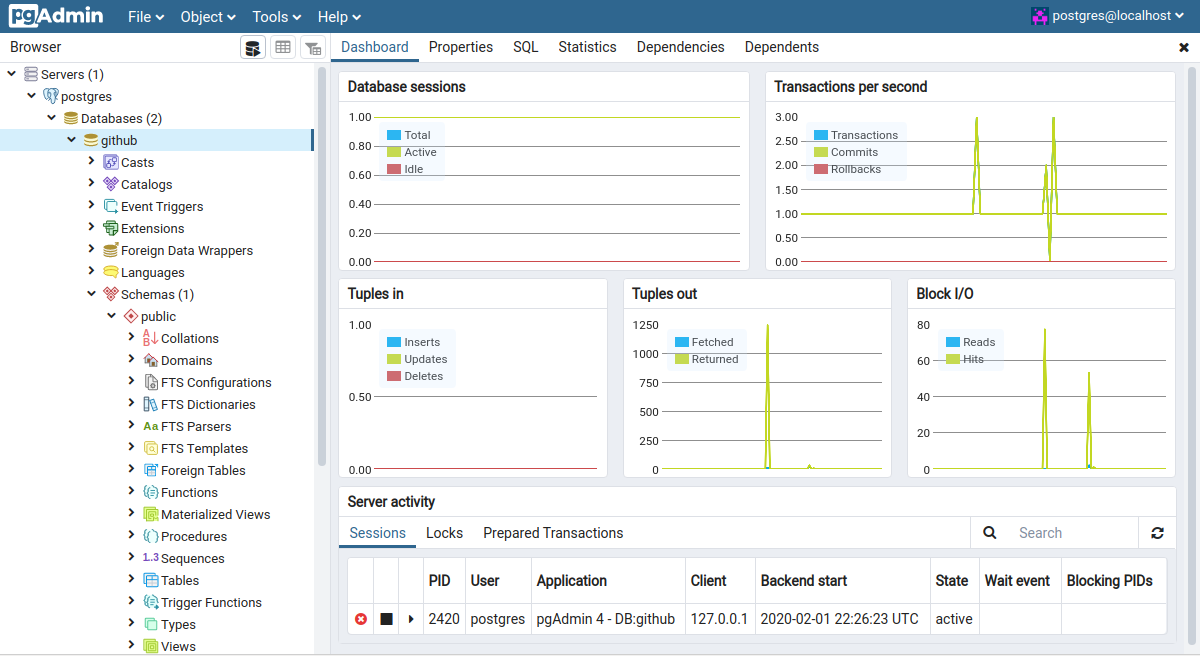This screenshot has width=1200, height=656.
Task: Expand the Catalogs node
Action: click(92, 183)
